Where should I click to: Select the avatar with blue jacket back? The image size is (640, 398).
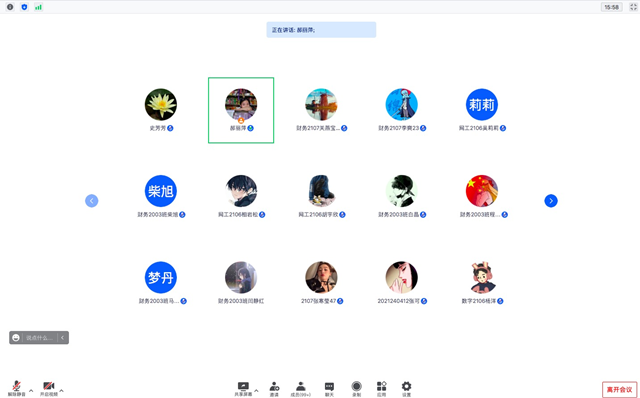[x=321, y=191]
